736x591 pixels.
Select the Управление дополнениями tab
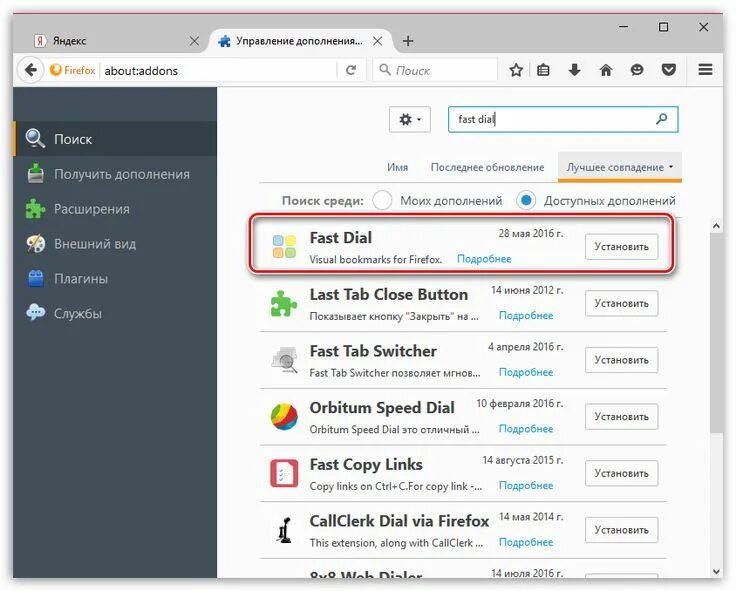pos(300,41)
